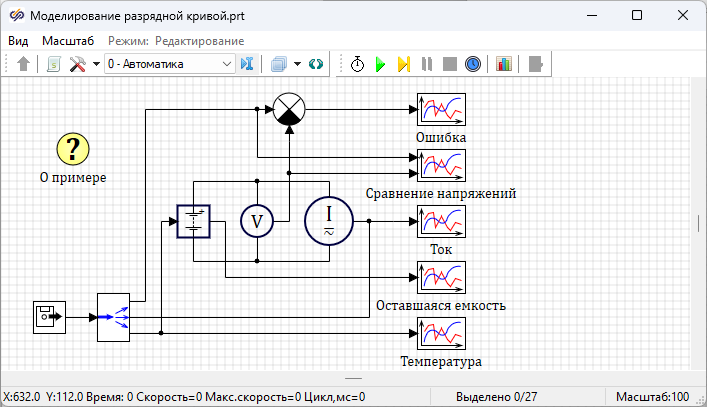Select the current source I block
707x407 pixels.
(329, 221)
